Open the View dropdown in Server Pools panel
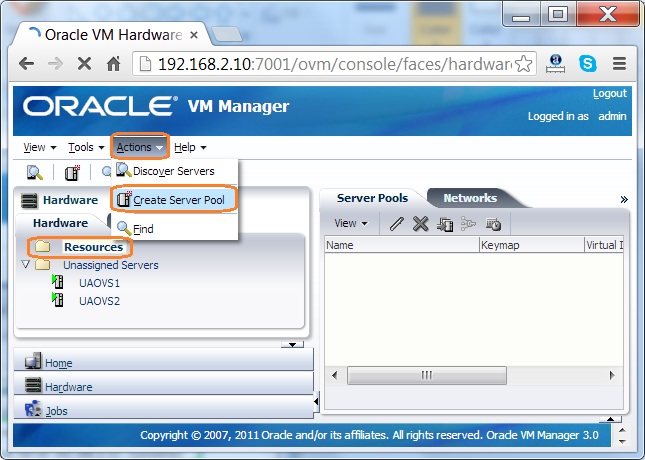 click(x=351, y=223)
